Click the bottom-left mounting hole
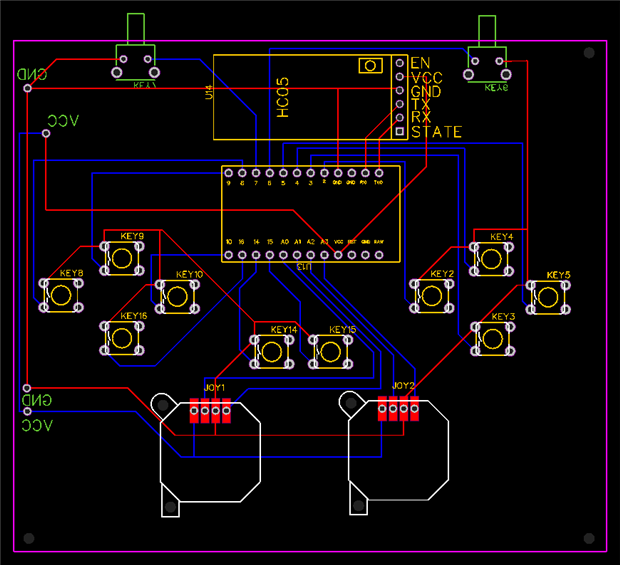Screen dimensions: 620x565 29,538
